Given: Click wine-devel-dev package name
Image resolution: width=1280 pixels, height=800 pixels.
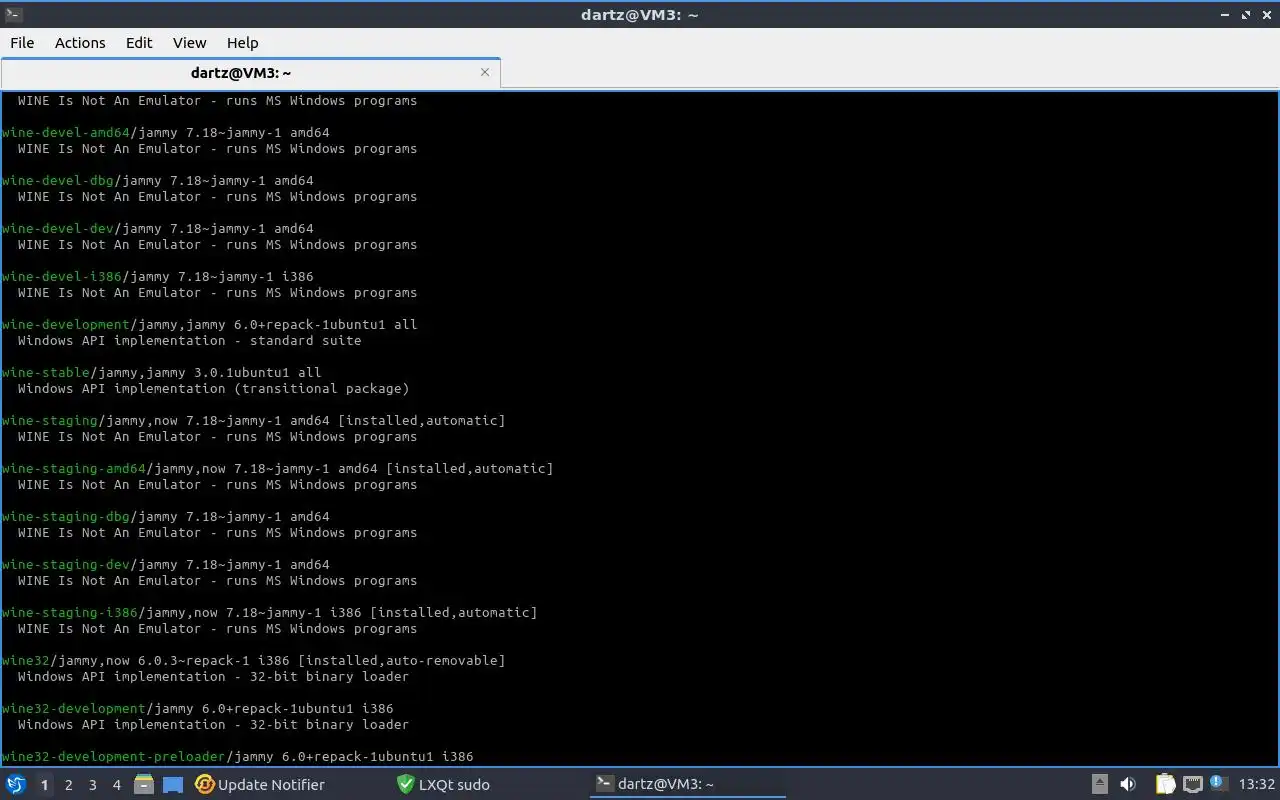Looking at the screenshot, I should (58, 229).
